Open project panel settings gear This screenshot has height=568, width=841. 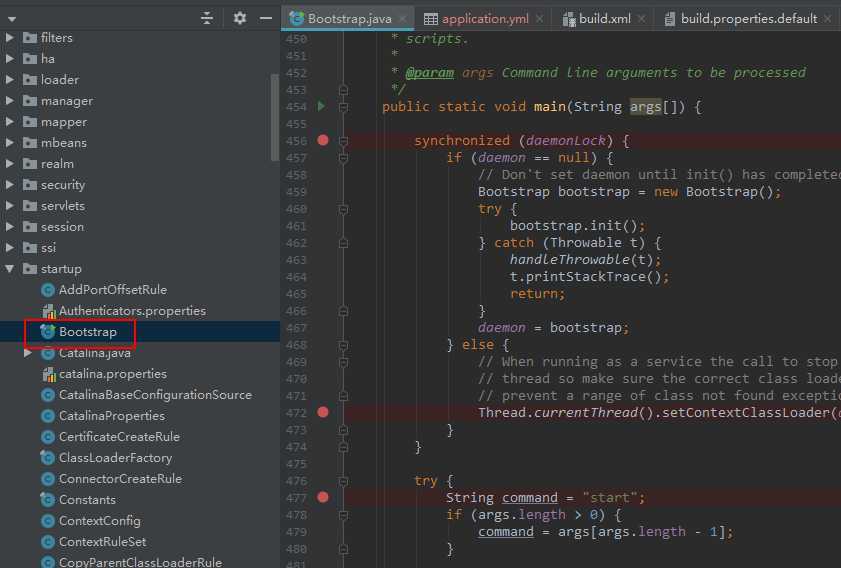click(x=240, y=18)
